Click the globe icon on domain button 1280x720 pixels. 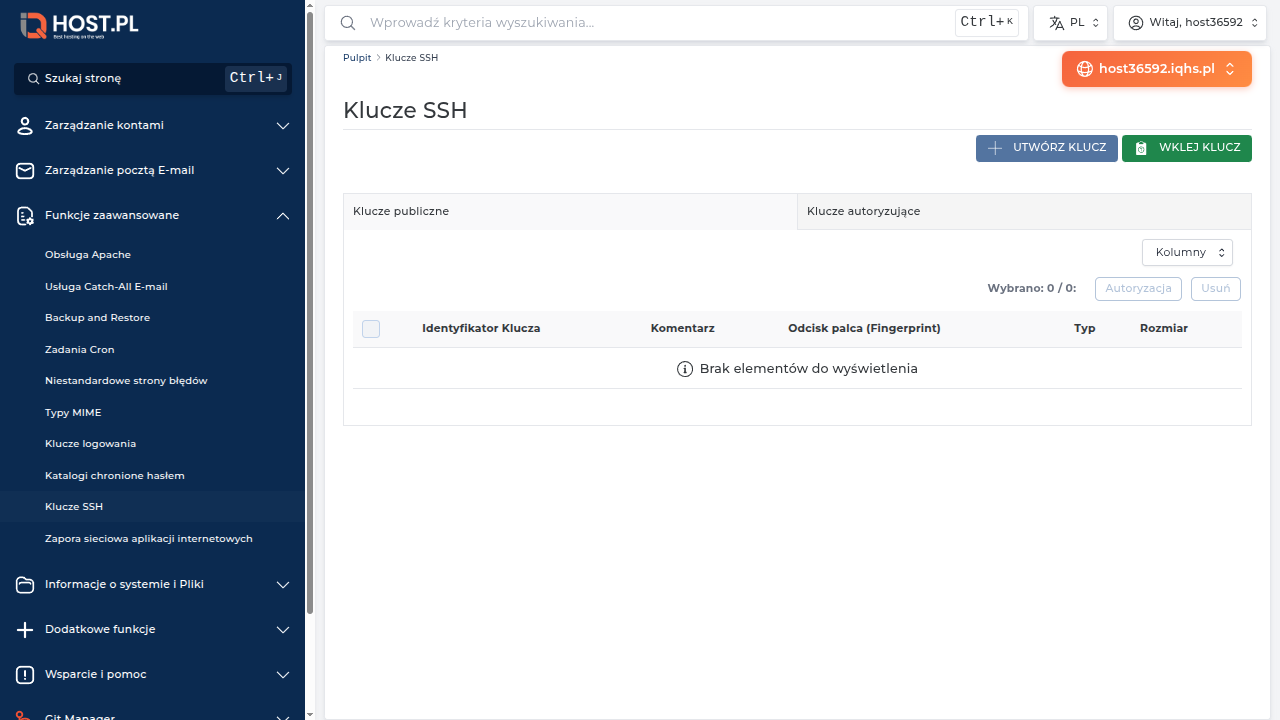[x=1085, y=69]
